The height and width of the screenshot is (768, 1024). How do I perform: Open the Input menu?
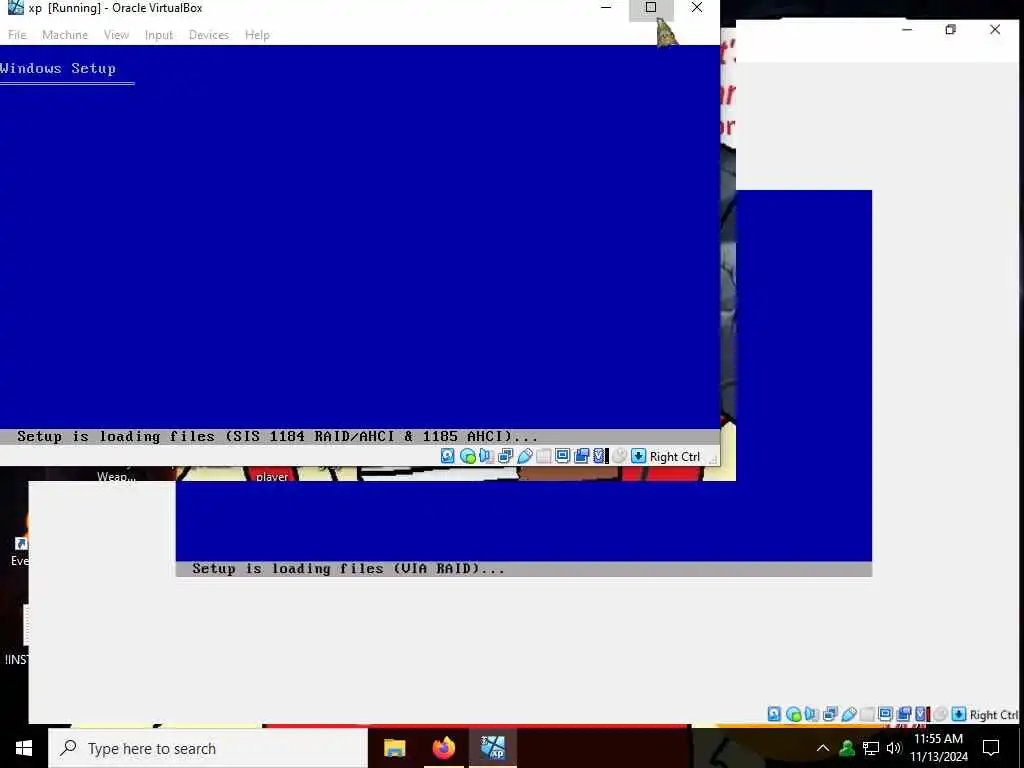coord(159,35)
